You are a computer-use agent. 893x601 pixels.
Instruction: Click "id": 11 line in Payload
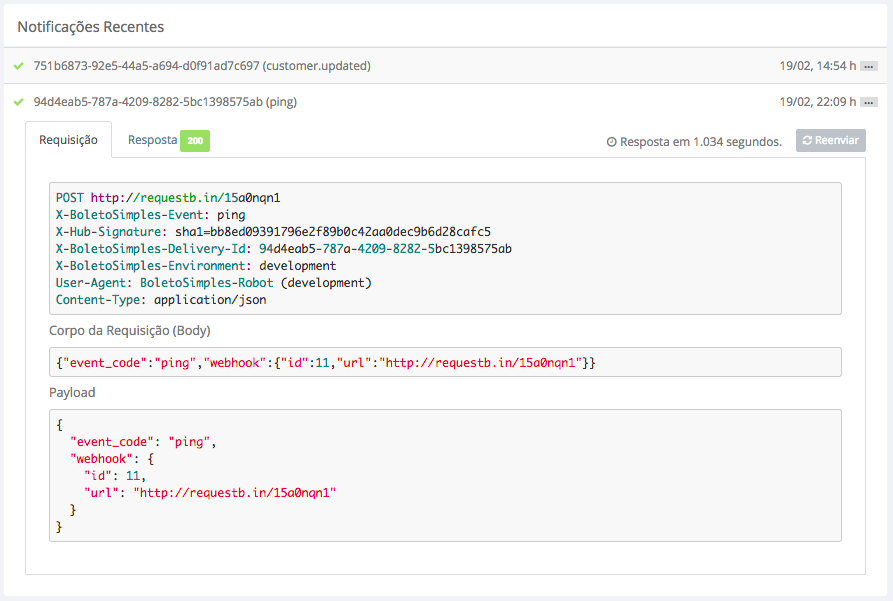coord(115,476)
